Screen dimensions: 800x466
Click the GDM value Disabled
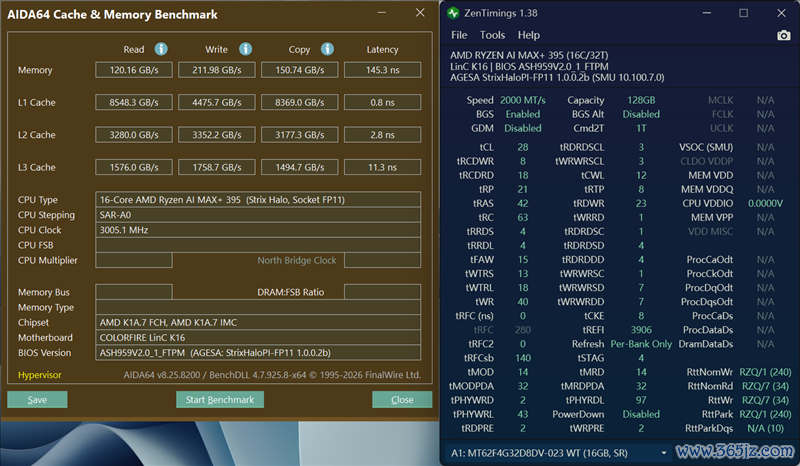(522, 128)
